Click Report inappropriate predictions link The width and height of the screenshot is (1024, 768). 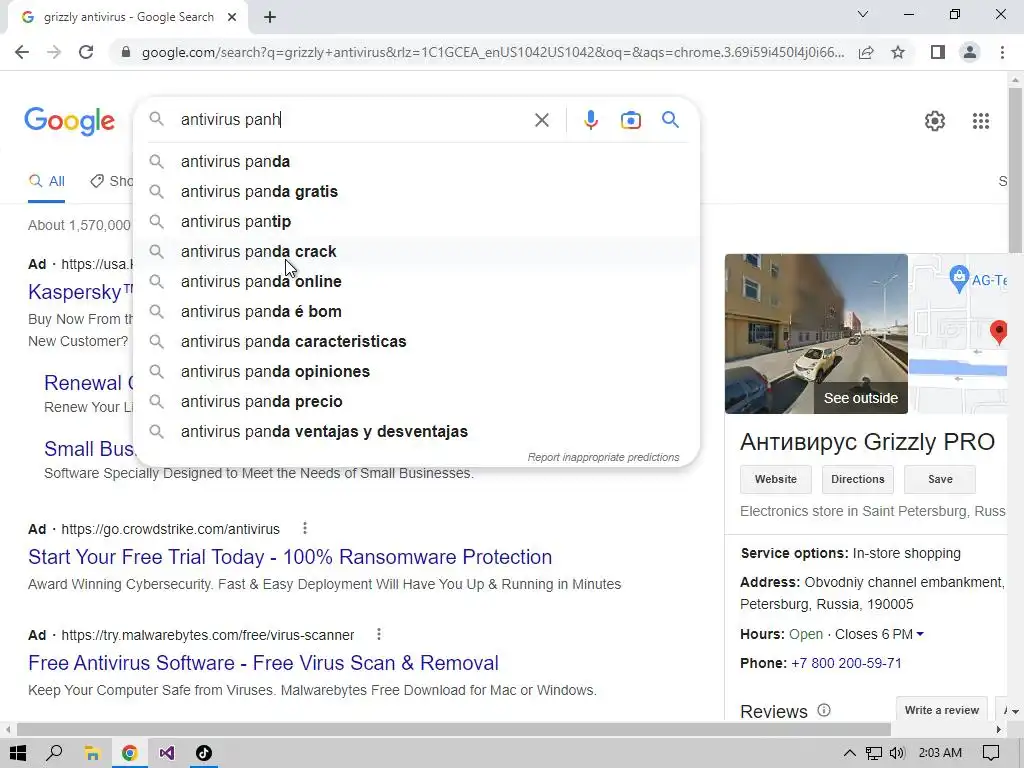pyautogui.click(x=603, y=457)
